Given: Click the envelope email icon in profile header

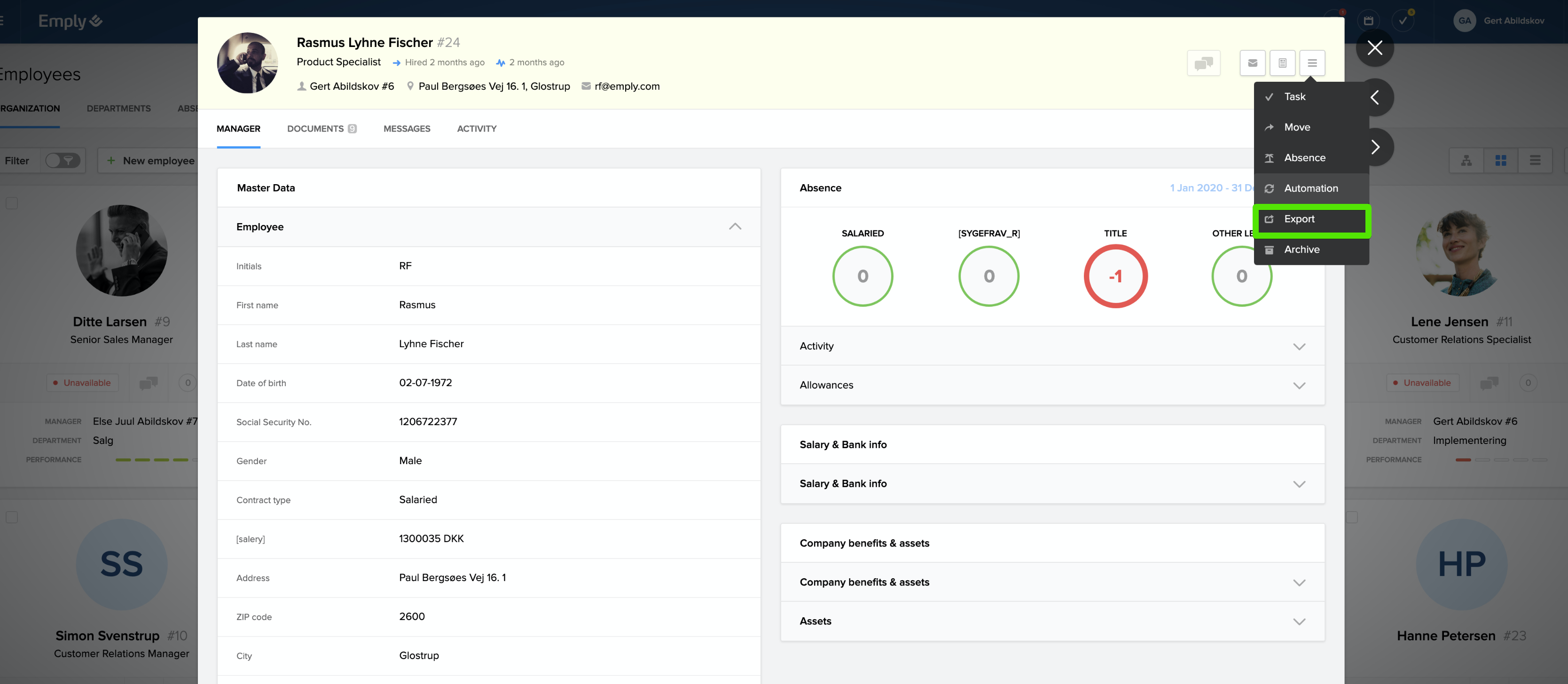Looking at the screenshot, I should (x=1252, y=62).
